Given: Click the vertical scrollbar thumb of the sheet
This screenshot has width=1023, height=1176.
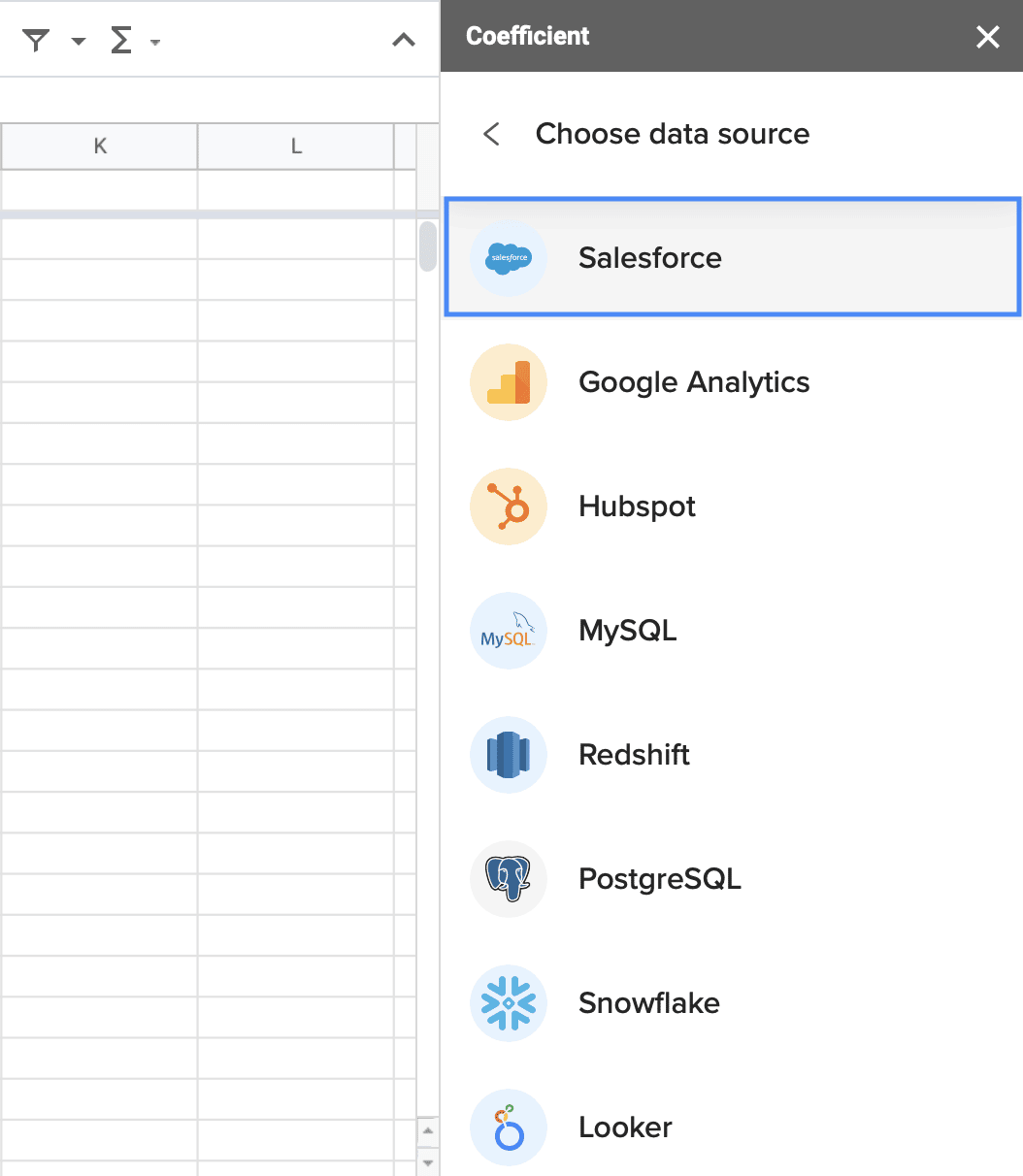Looking at the screenshot, I should click(x=427, y=246).
